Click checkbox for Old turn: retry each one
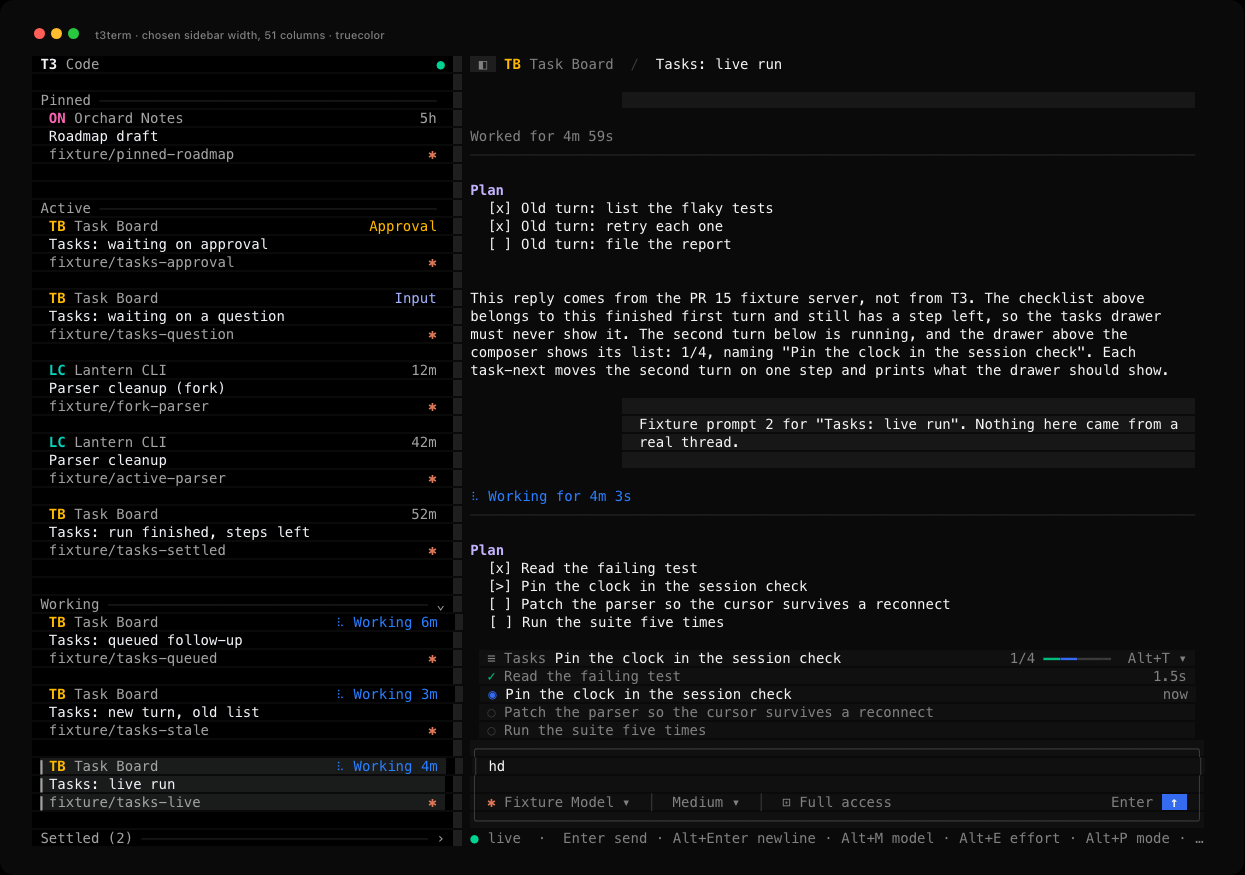 tap(500, 226)
